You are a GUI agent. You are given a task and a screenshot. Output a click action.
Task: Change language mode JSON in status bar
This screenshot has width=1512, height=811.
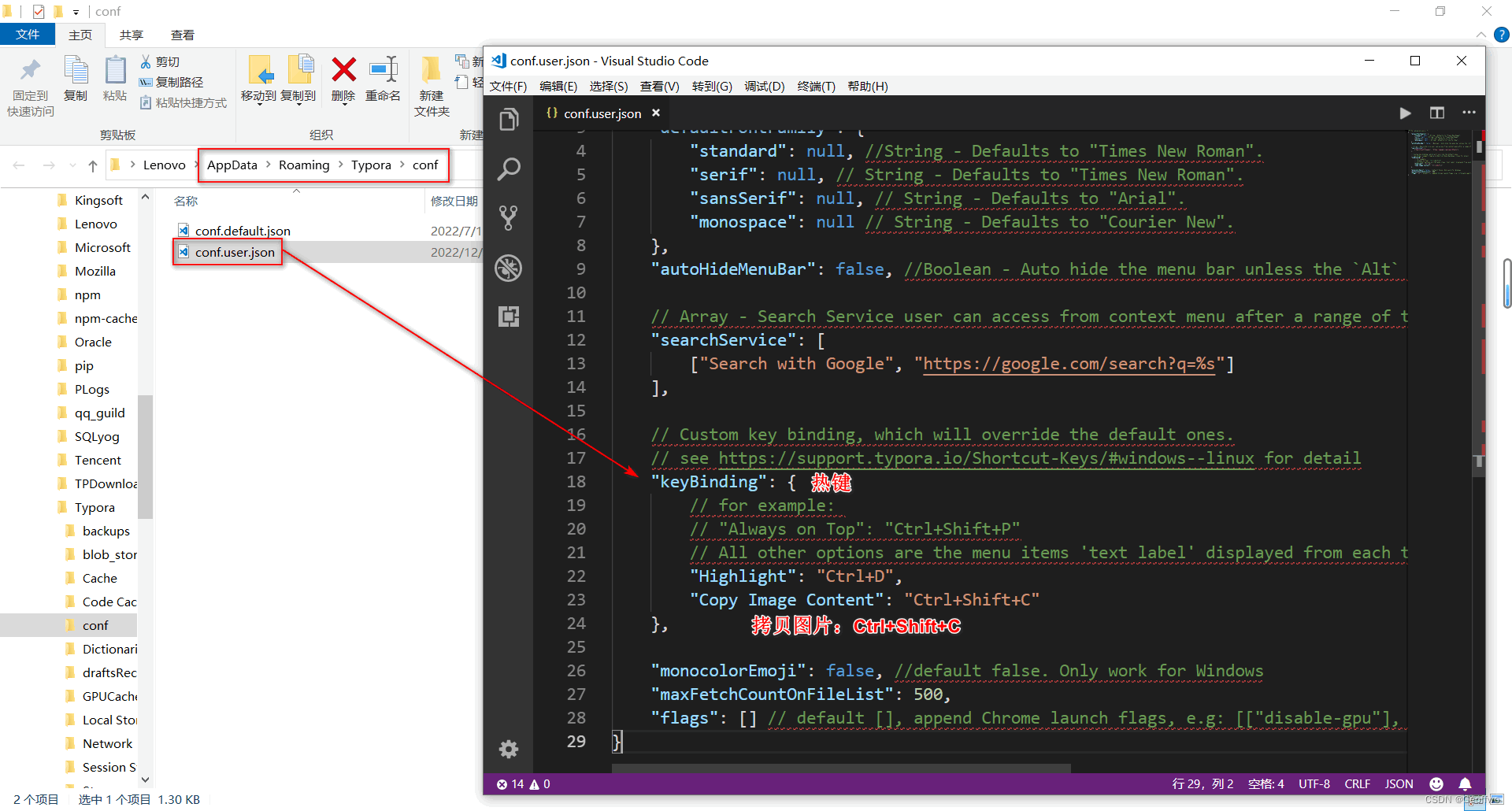1399,784
